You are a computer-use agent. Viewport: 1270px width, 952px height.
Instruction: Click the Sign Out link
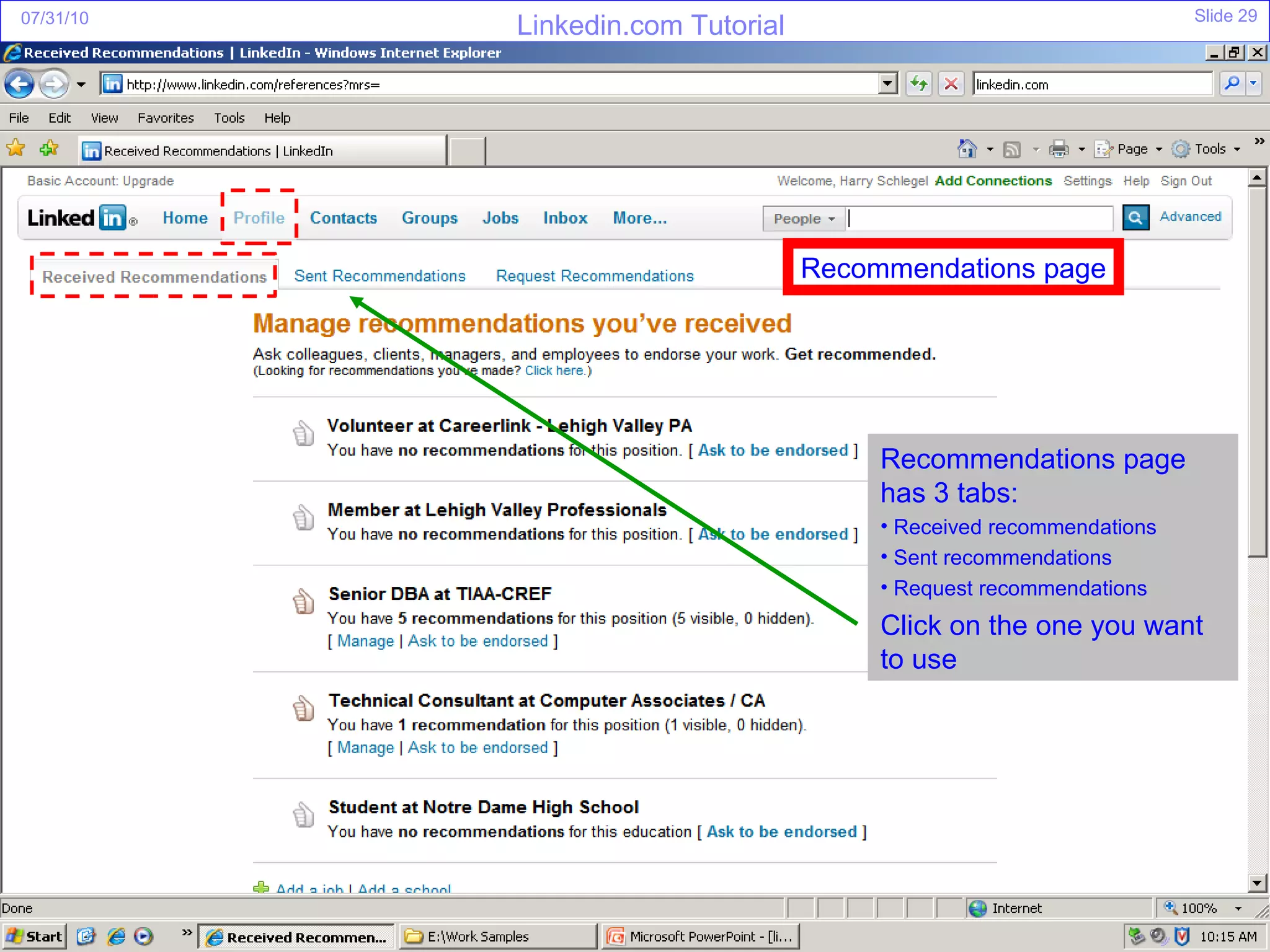pyautogui.click(x=1186, y=181)
